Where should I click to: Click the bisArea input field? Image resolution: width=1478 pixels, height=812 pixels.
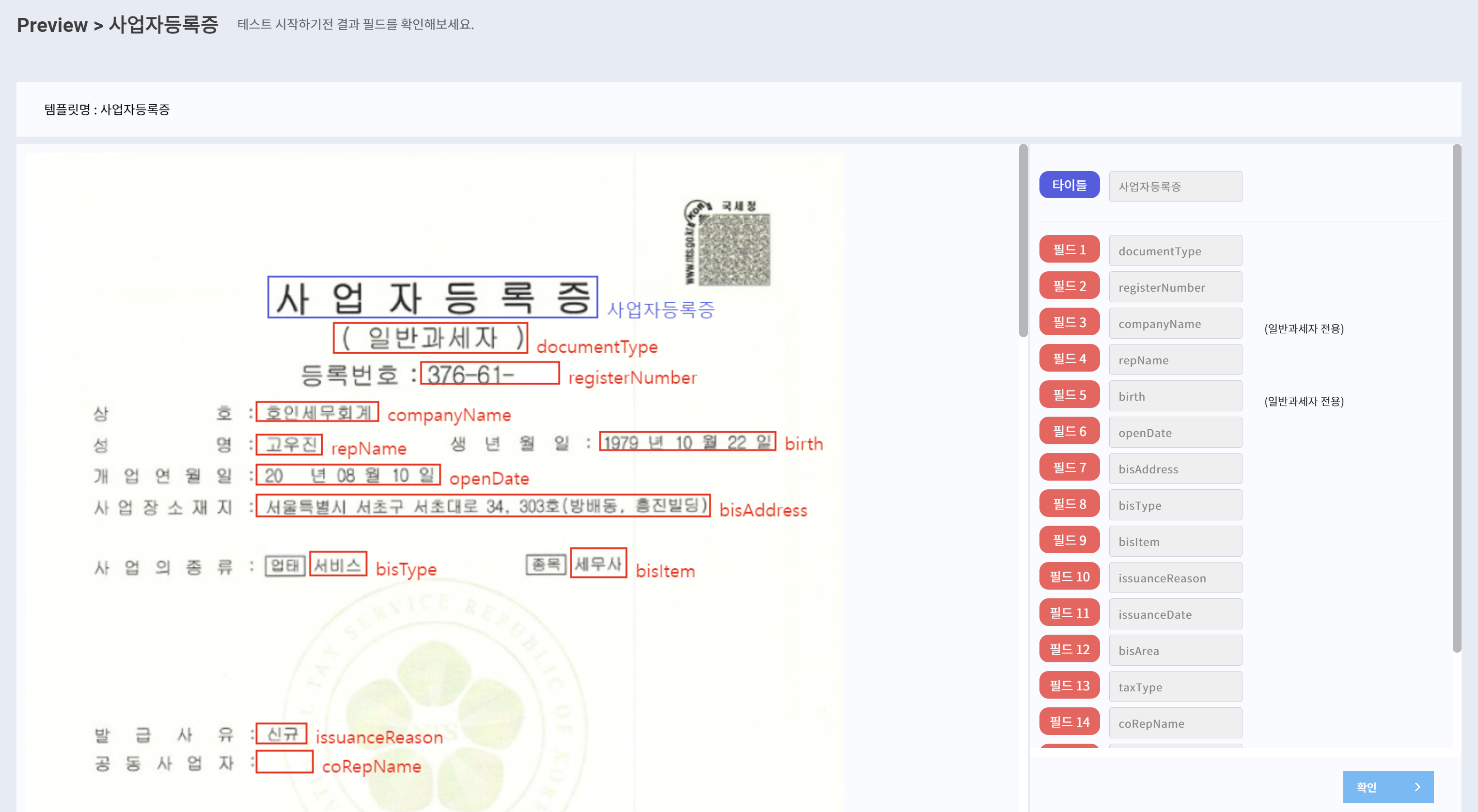(x=1175, y=650)
